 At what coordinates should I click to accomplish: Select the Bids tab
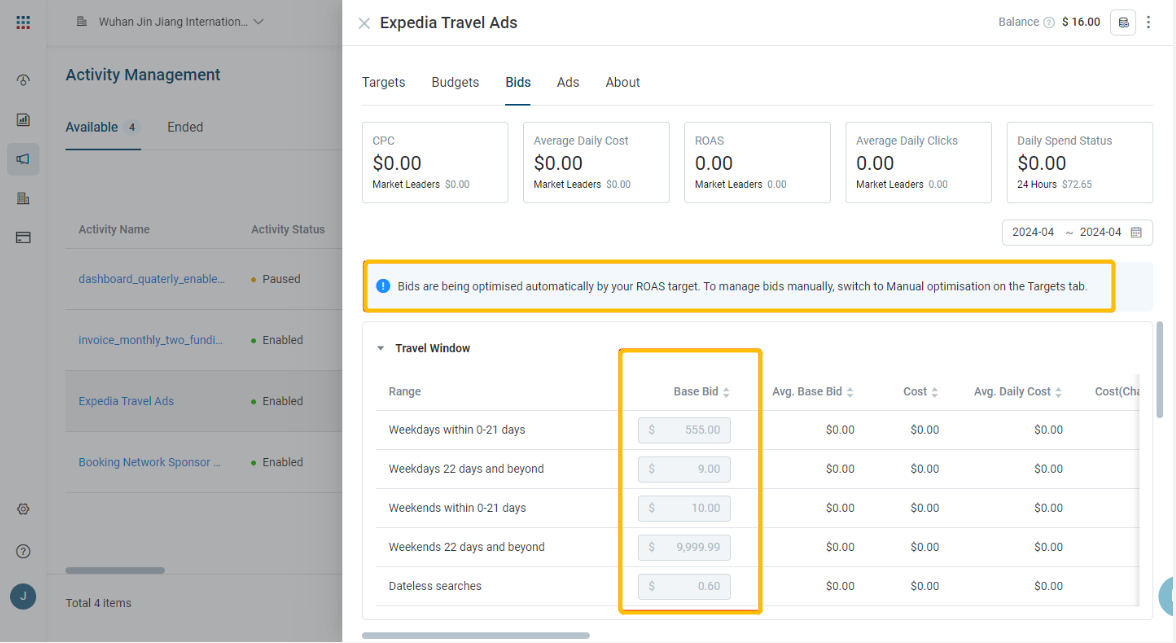(x=518, y=83)
